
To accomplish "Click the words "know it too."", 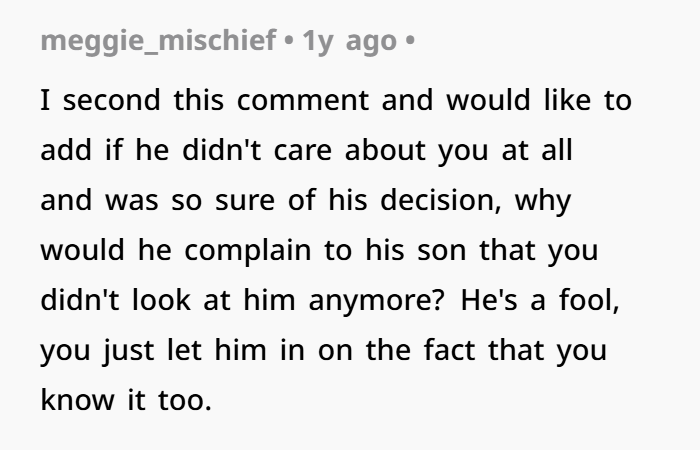I will tap(126, 400).
